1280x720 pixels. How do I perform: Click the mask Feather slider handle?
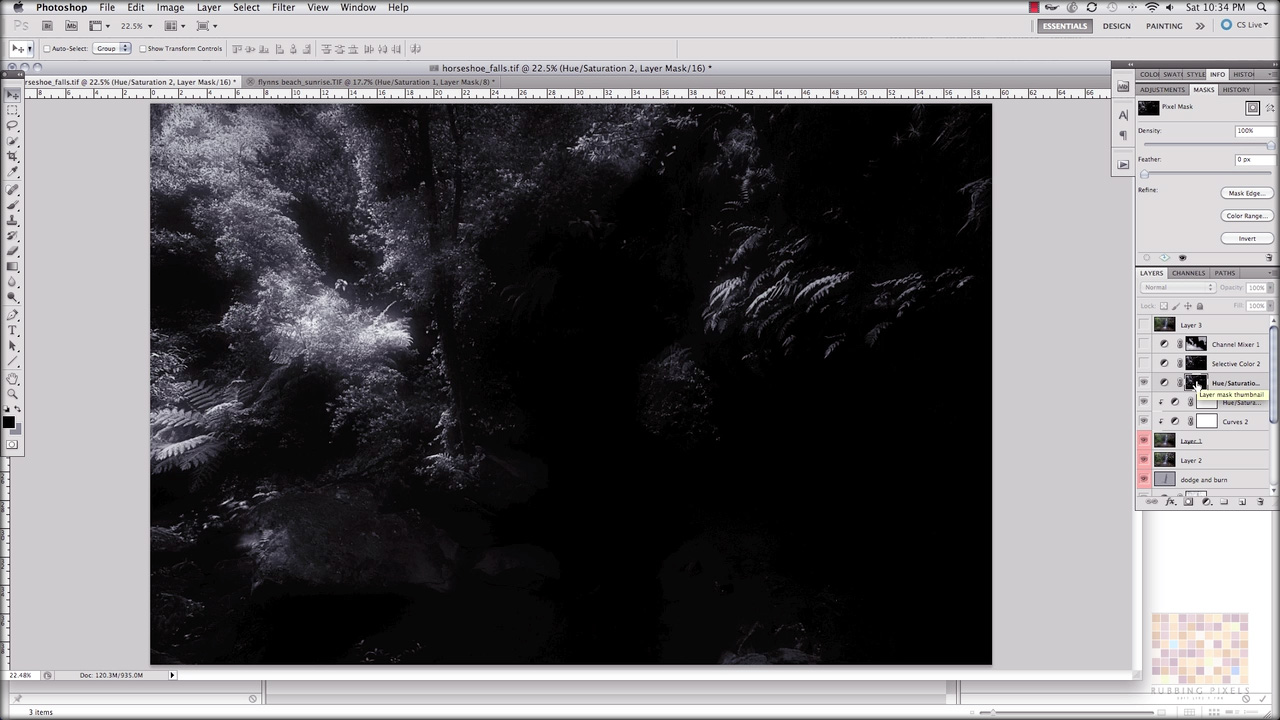point(1145,174)
